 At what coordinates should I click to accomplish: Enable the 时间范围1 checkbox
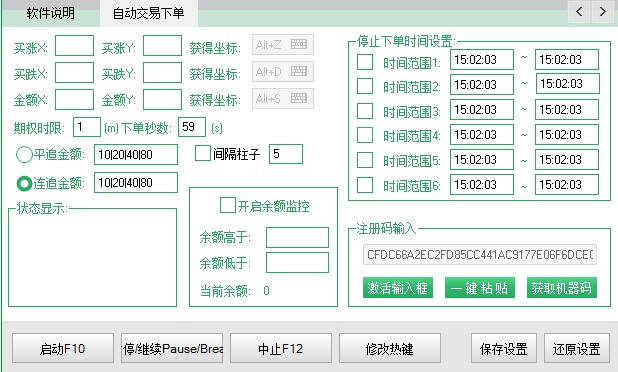point(365,62)
